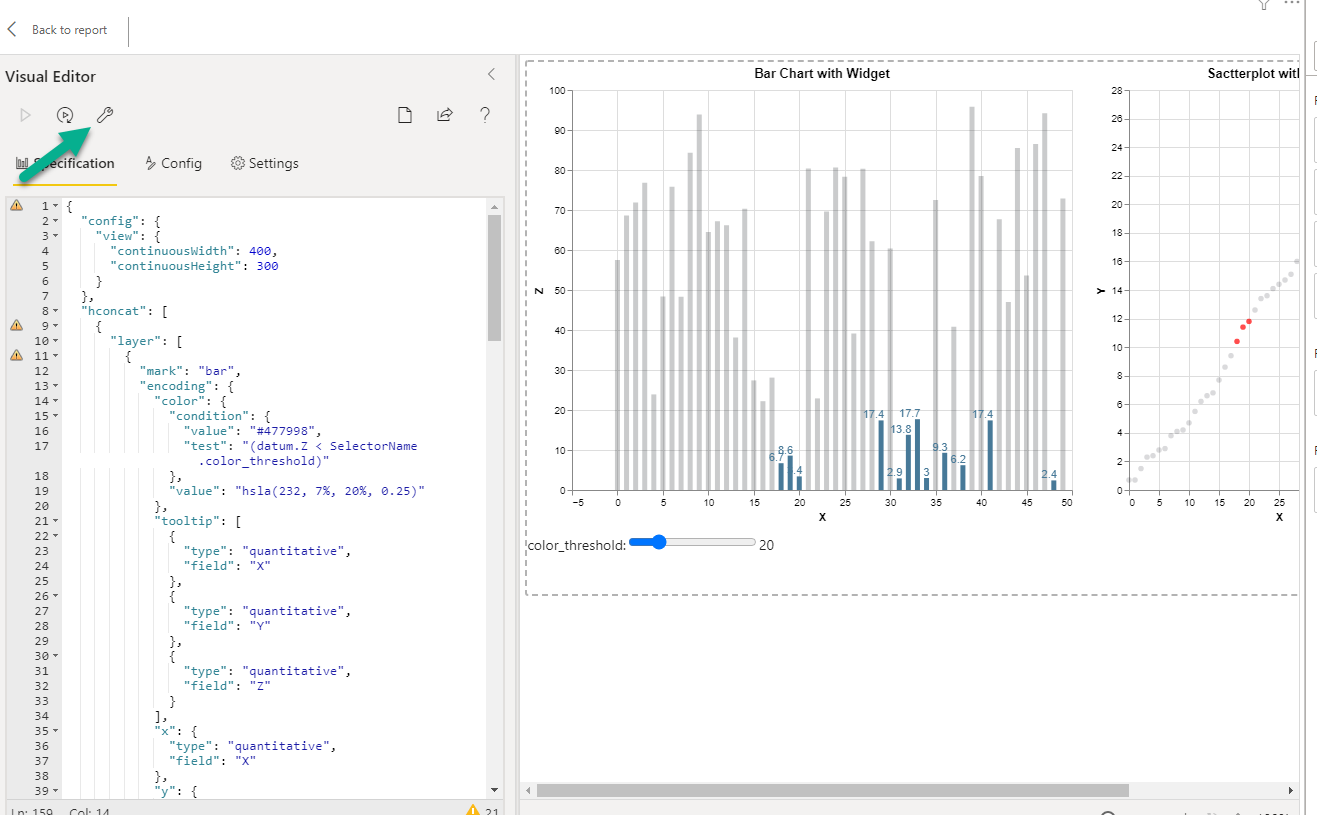
Task: Click the preview horizontal scrollbar thumb
Action: pos(832,790)
